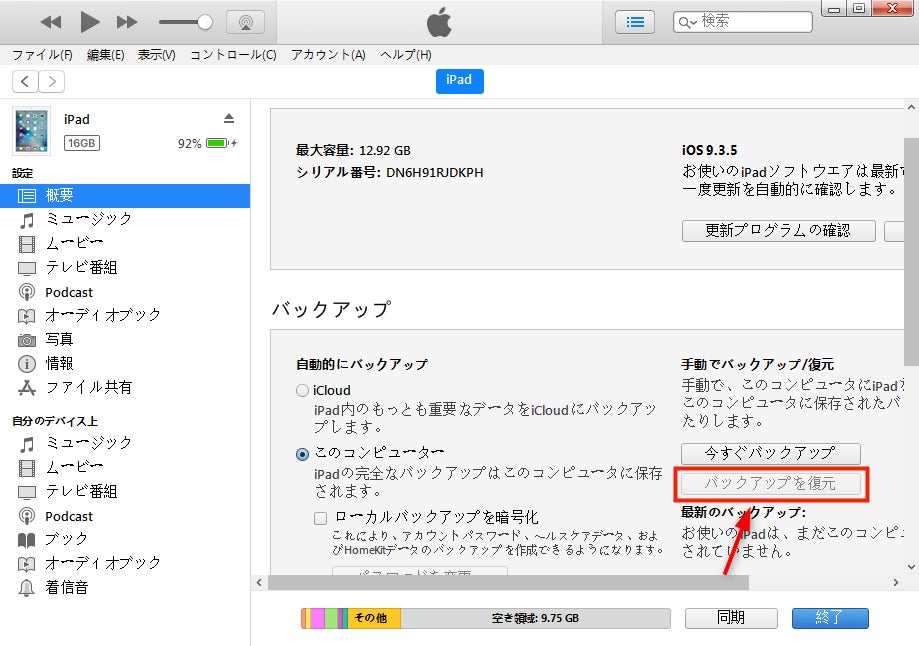Select 情報 in the sidebar
The image size is (919, 646).
pyautogui.click(x=125, y=363)
